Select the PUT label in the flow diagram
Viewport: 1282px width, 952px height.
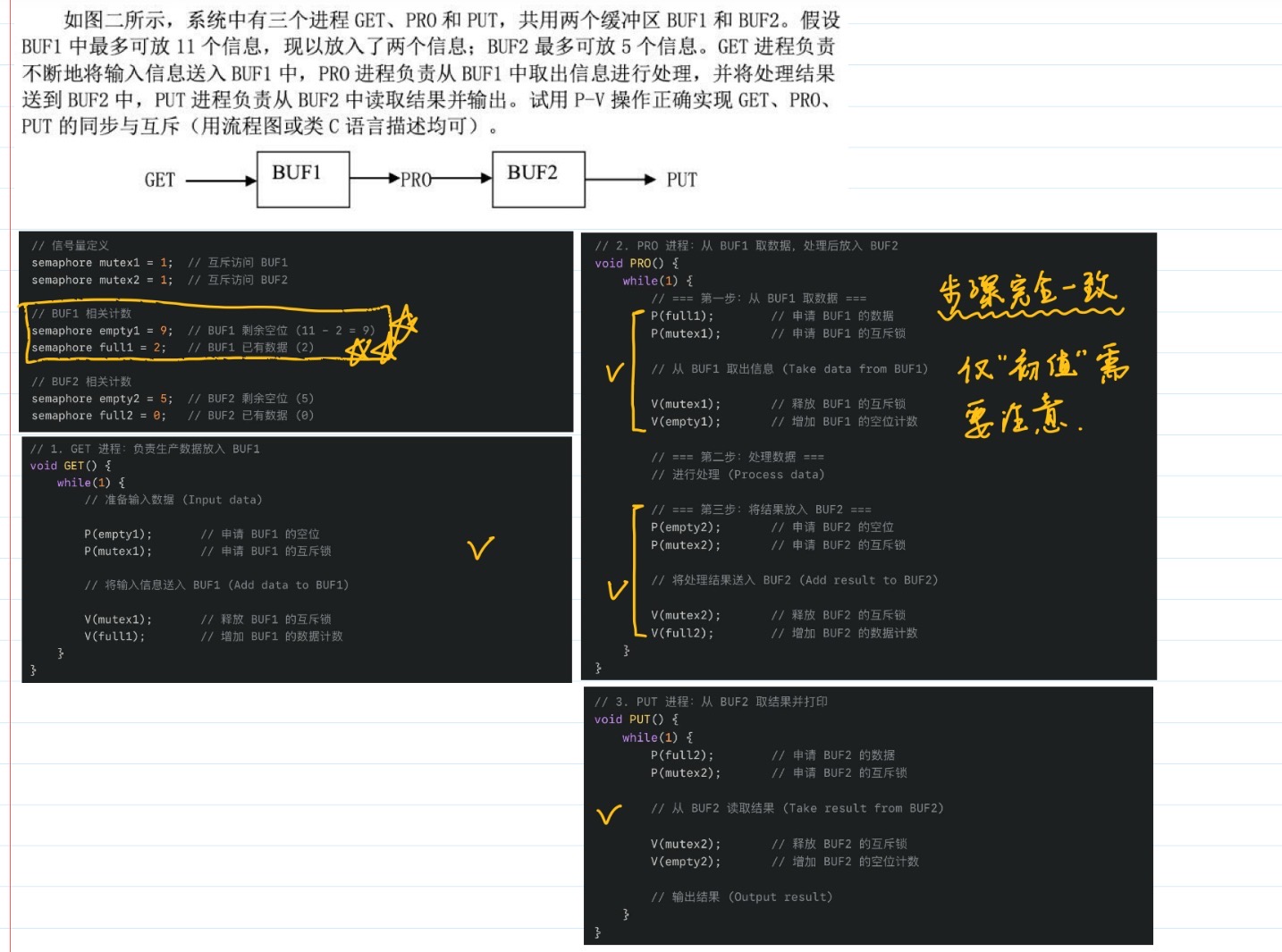(x=681, y=181)
